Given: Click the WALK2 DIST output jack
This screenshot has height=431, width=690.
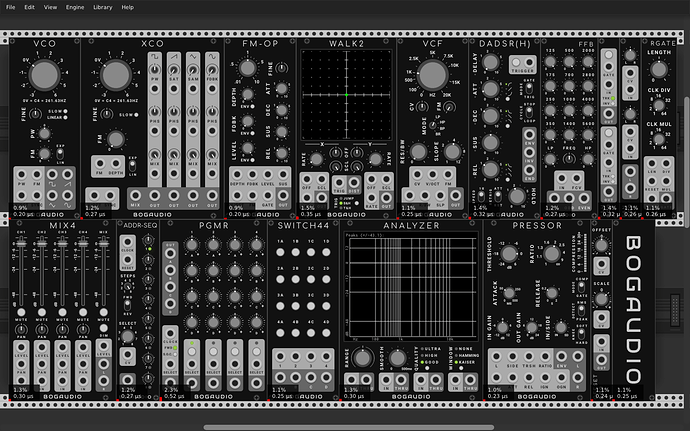Looking at the screenshot, I should [354, 181].
